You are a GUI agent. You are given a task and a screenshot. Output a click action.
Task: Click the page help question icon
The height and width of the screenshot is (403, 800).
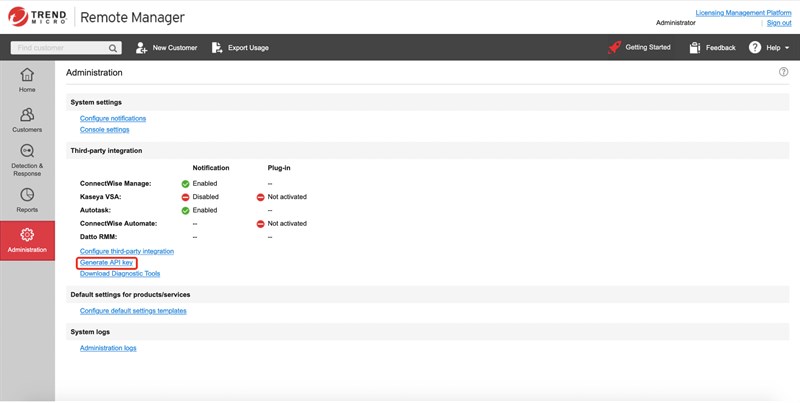pos(783,73)
